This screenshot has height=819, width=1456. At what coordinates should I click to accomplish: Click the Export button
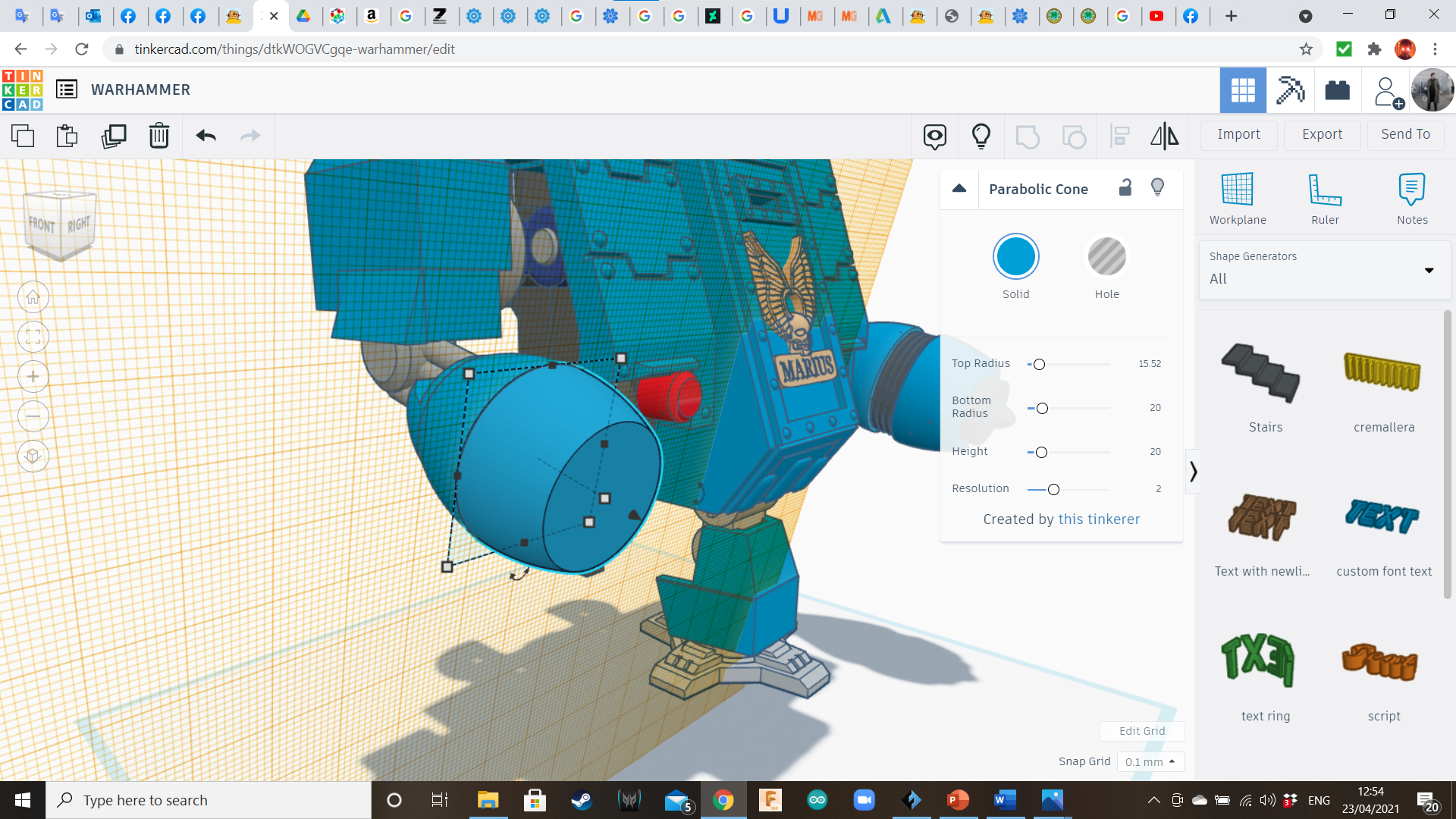(1322, 134)
